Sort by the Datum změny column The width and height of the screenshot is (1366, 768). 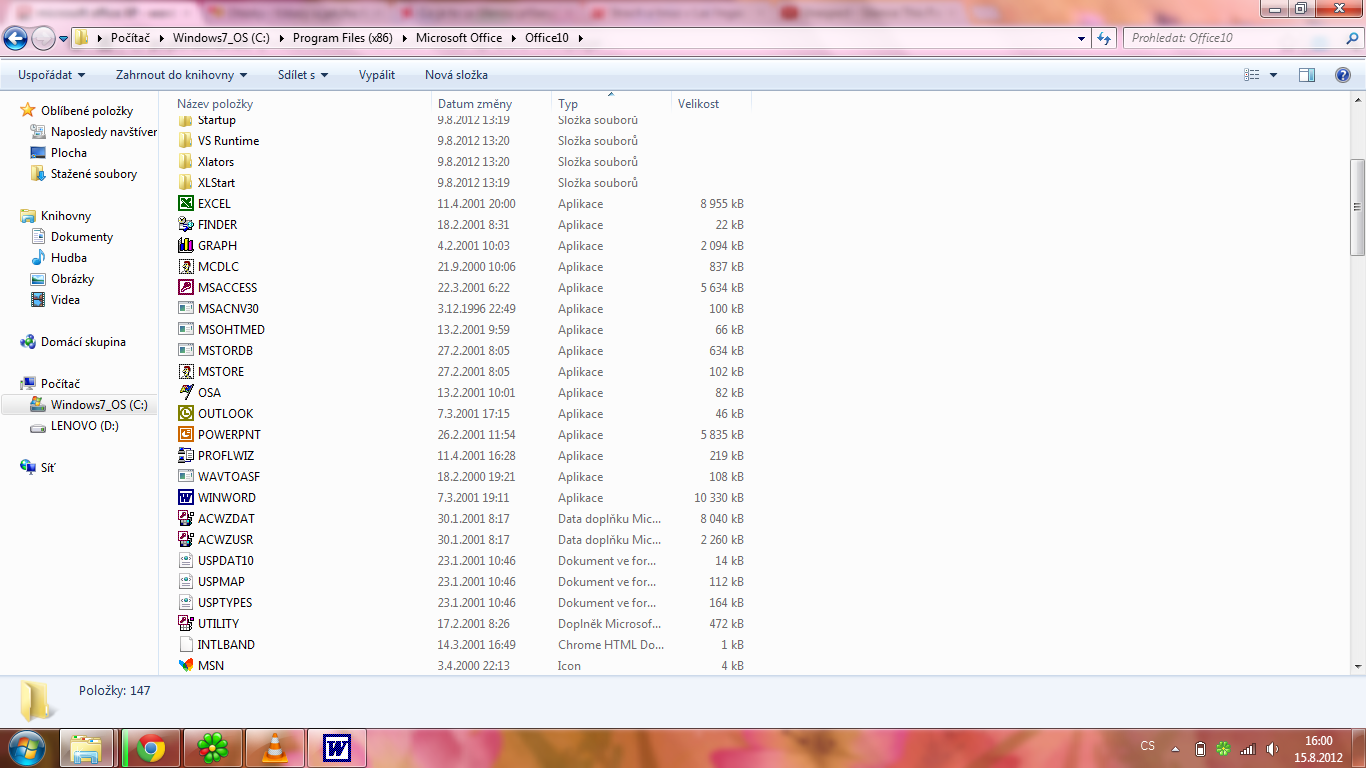(x=492, y=104)
